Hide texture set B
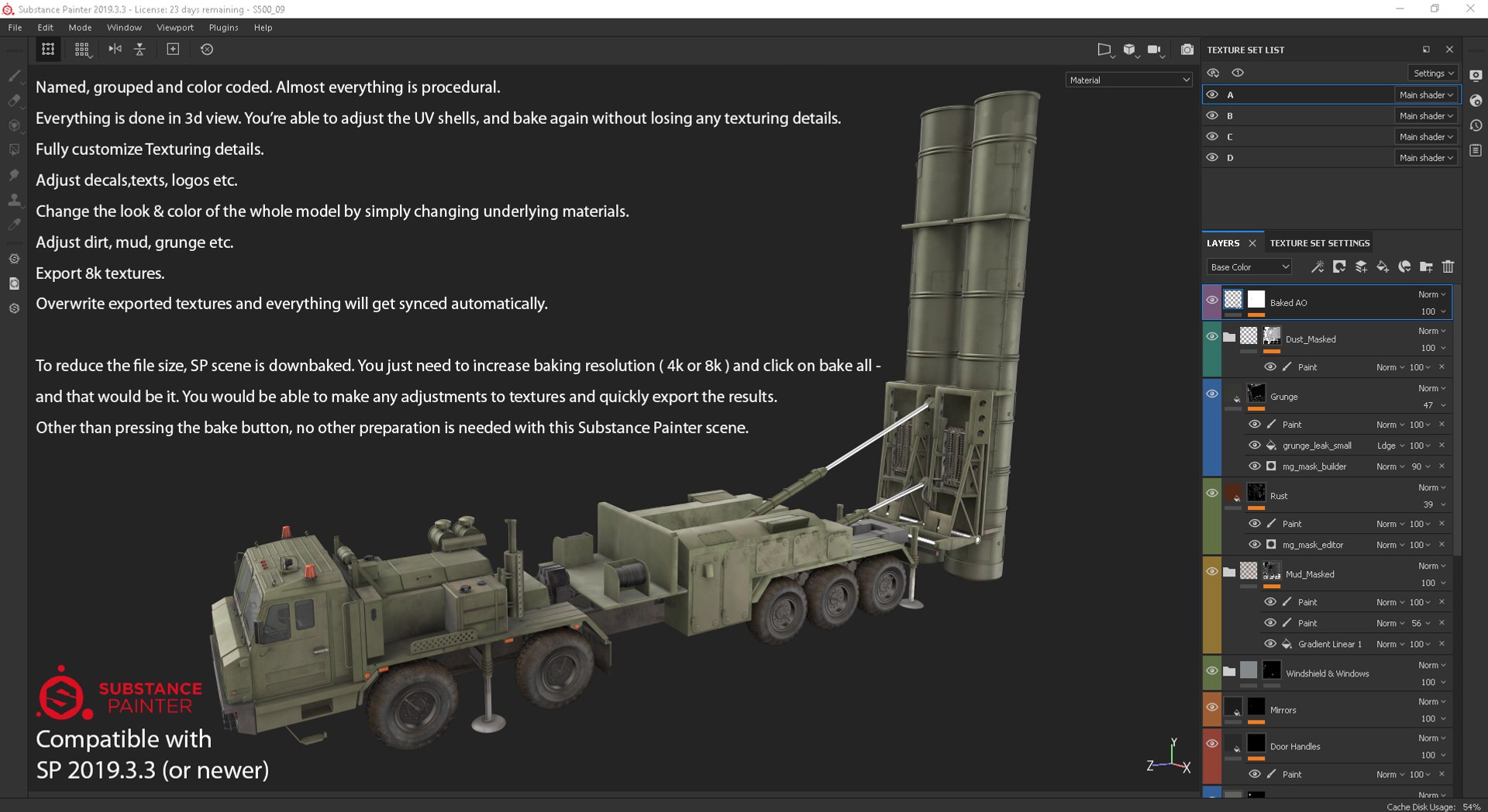This screenshot has width=1488, height=812. (x=1212, y=115)
